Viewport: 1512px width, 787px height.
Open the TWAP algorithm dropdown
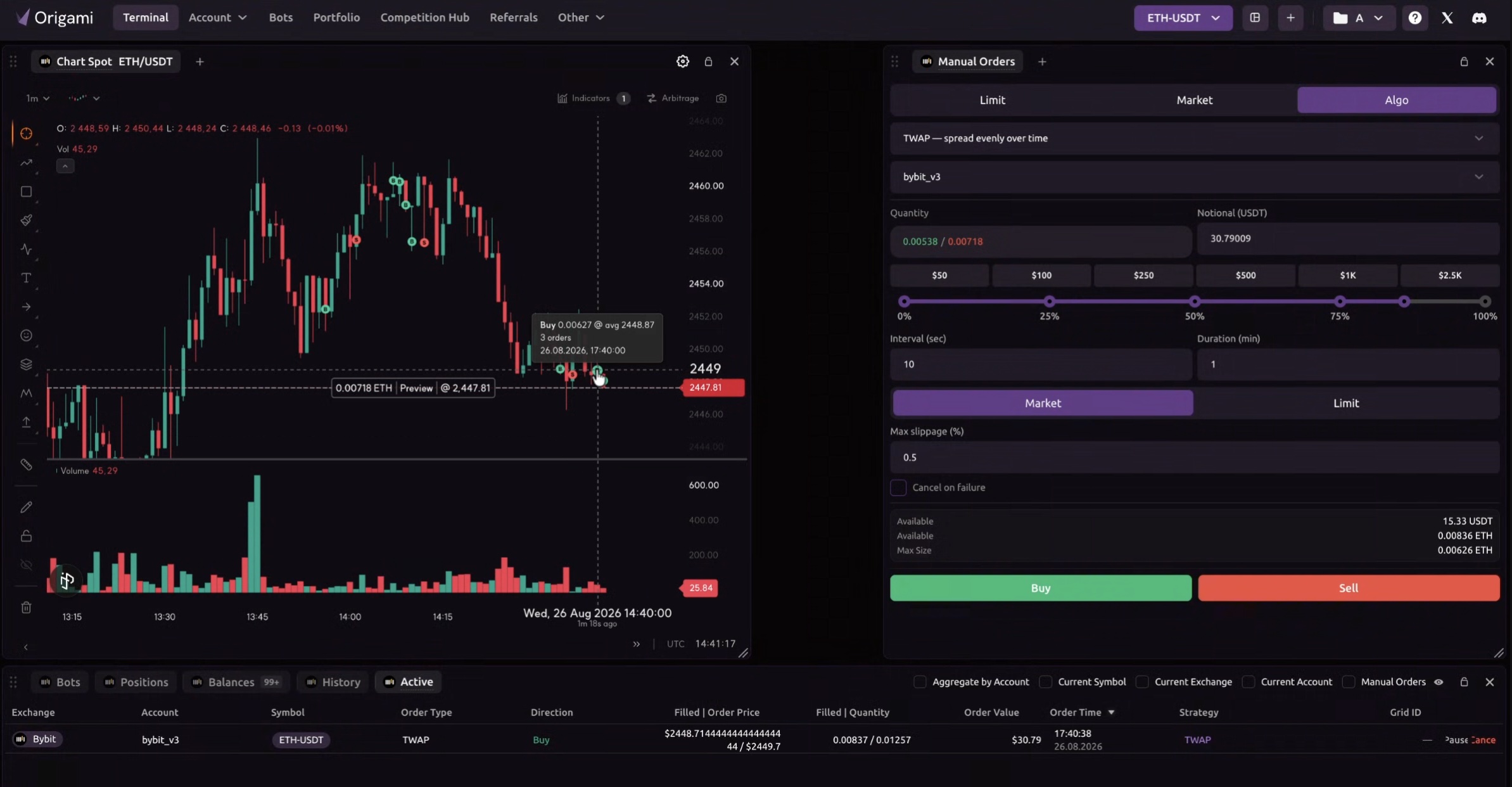point(1194,138)
